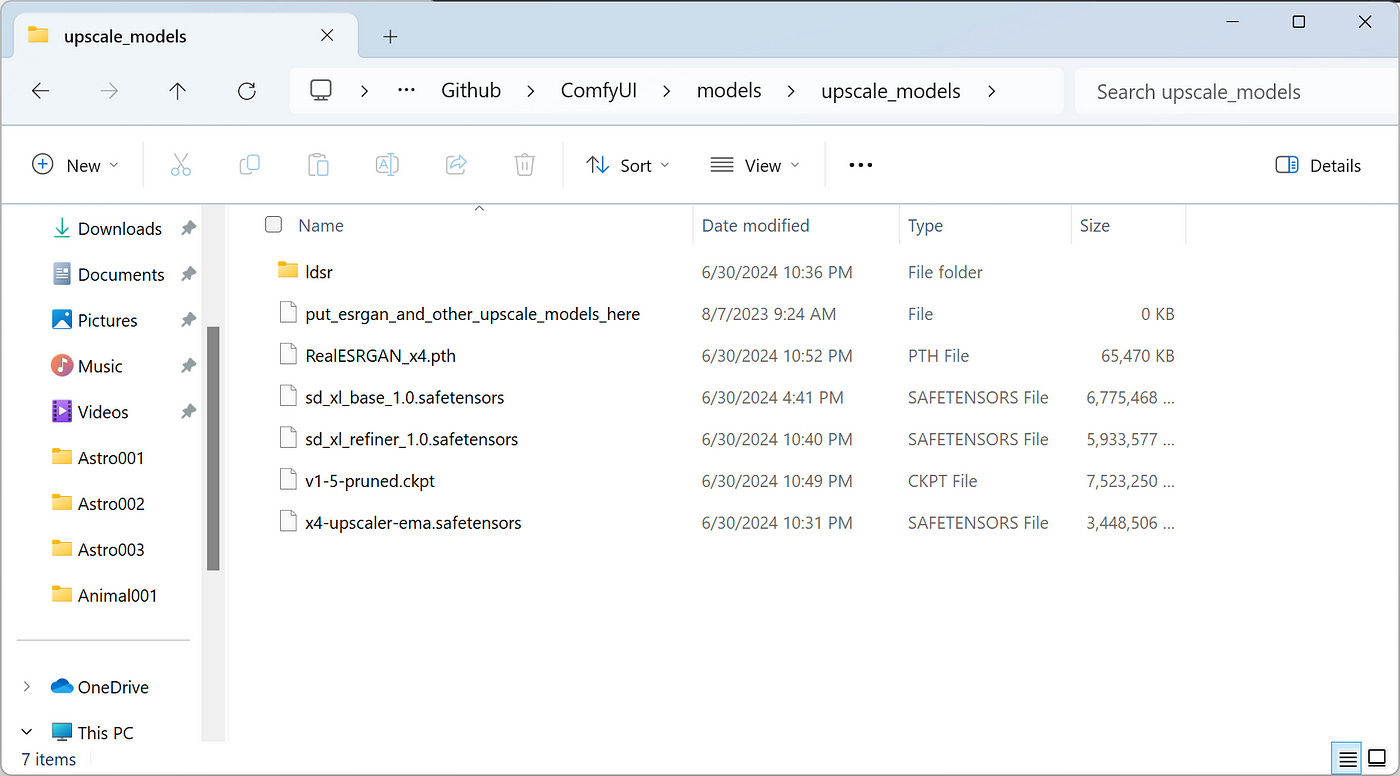Click the Paste icon in the toolbar

pos(318,165)
